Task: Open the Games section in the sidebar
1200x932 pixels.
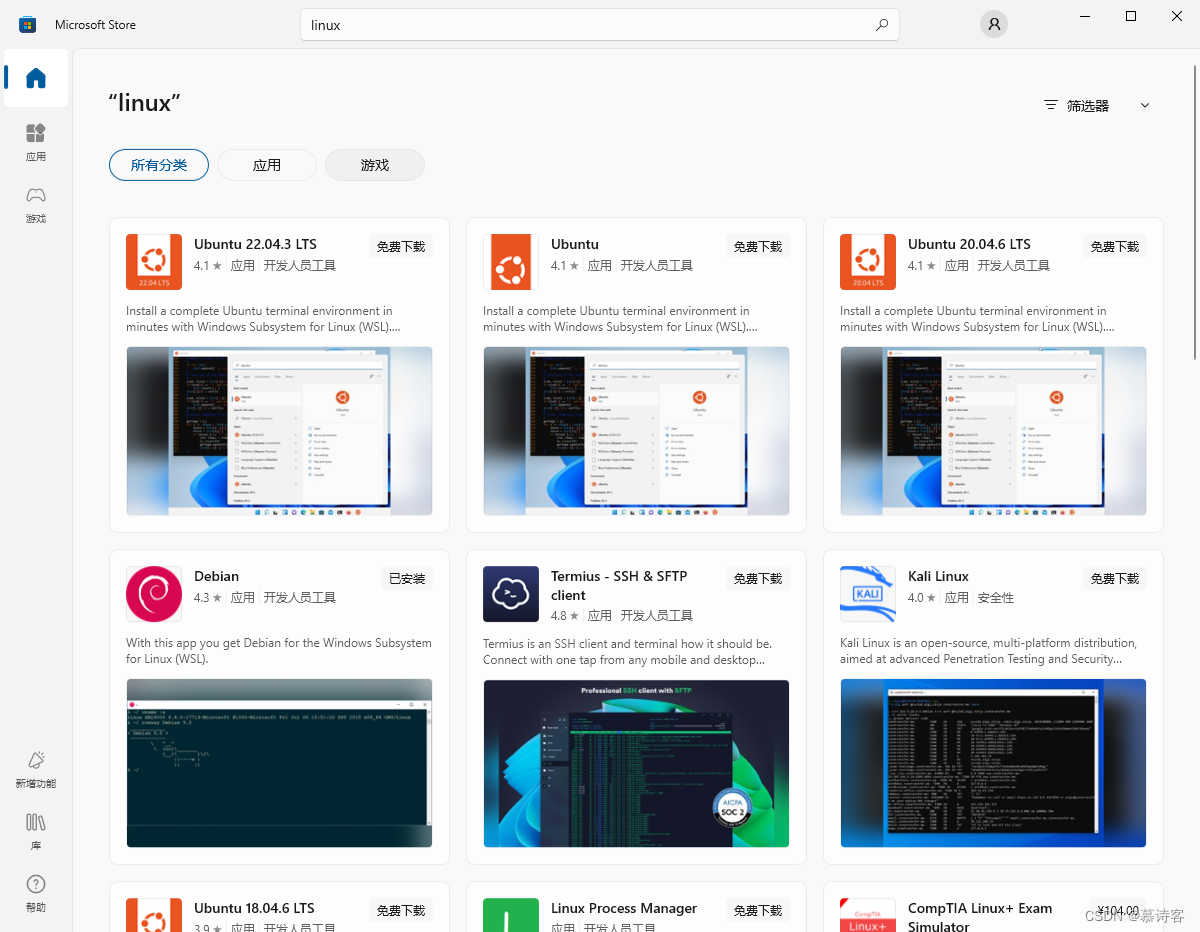Action: pyautogui.click(x=36, y=204)
